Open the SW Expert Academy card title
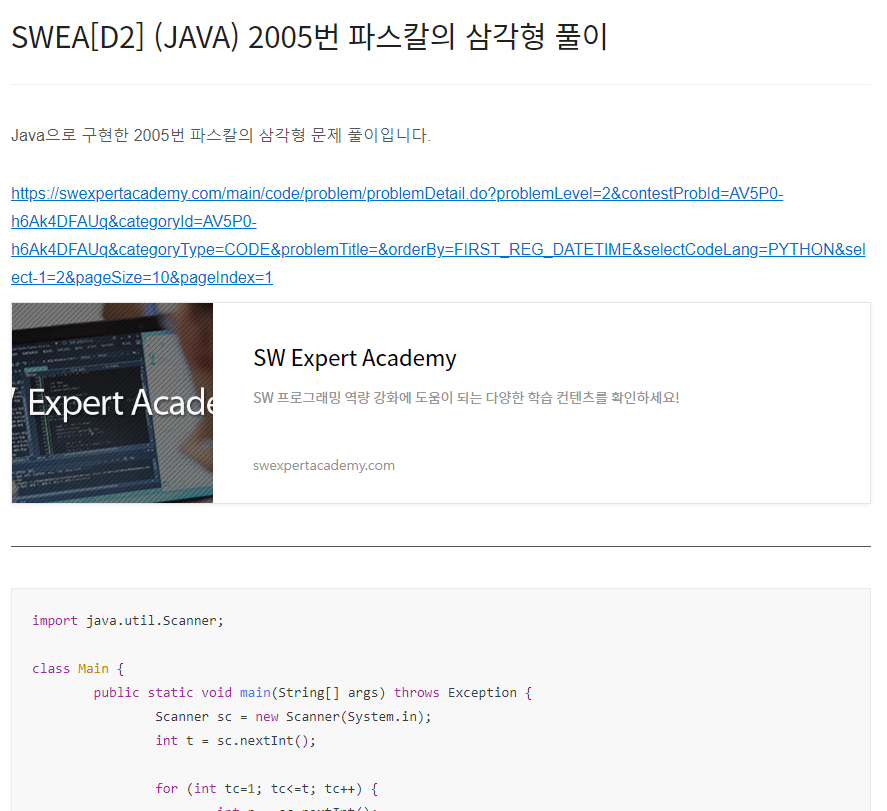Image resolution: width=887 pixels, height=811 pixels. click(x=355, y=359)
